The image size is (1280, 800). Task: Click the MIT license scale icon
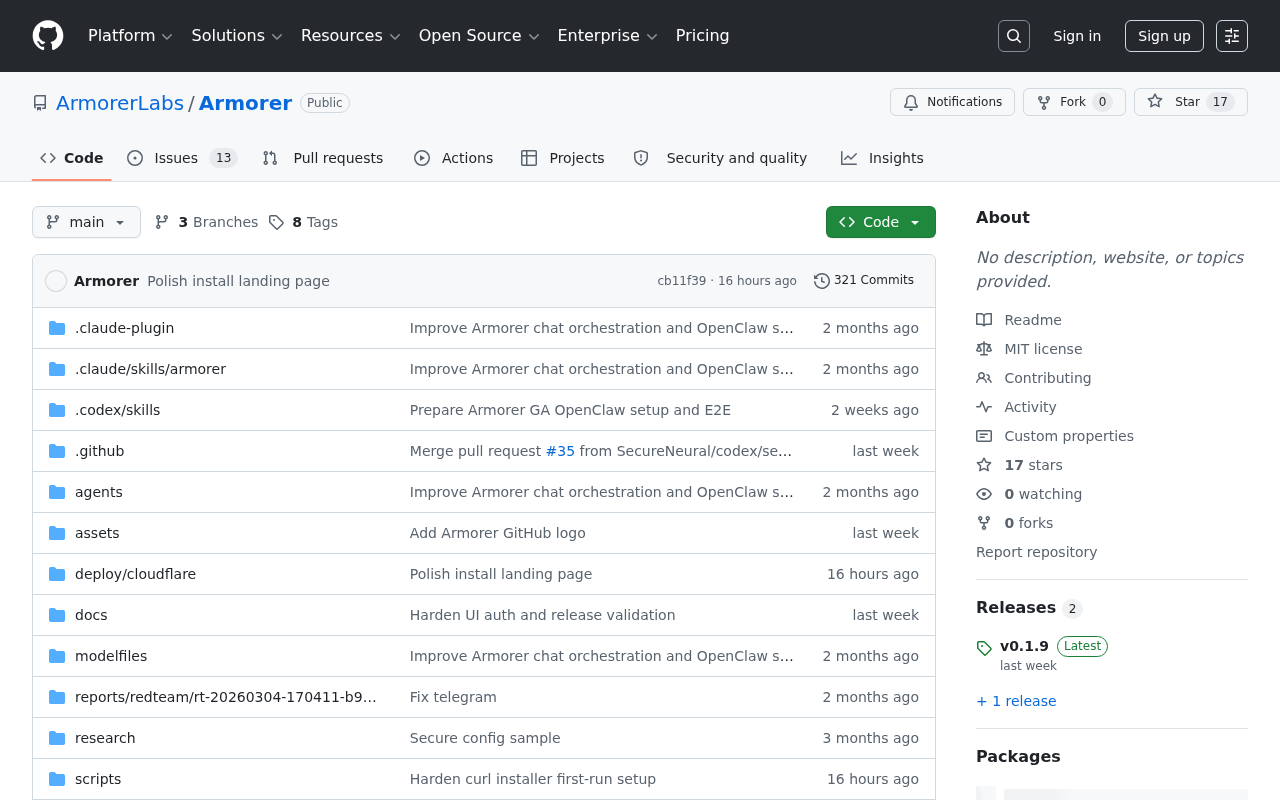984,349
